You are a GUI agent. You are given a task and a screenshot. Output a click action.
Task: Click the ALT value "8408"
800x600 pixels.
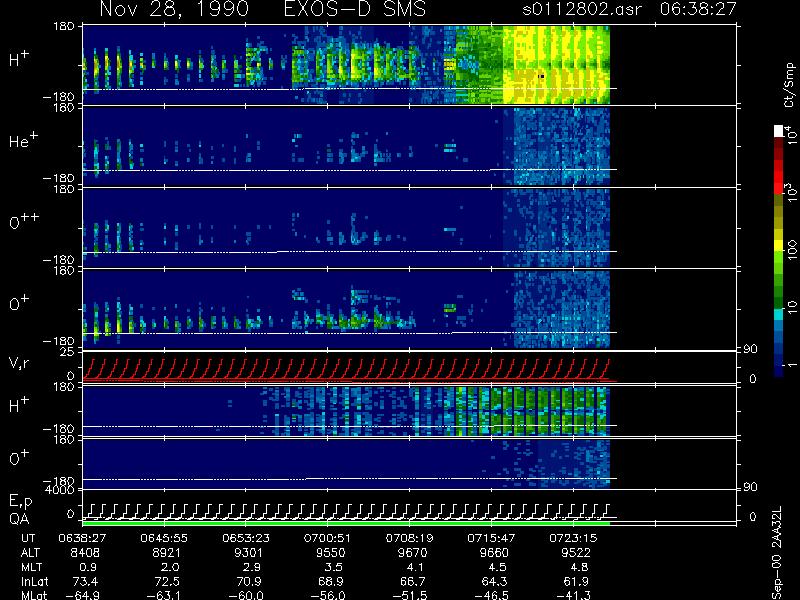(x=85, y=553)
